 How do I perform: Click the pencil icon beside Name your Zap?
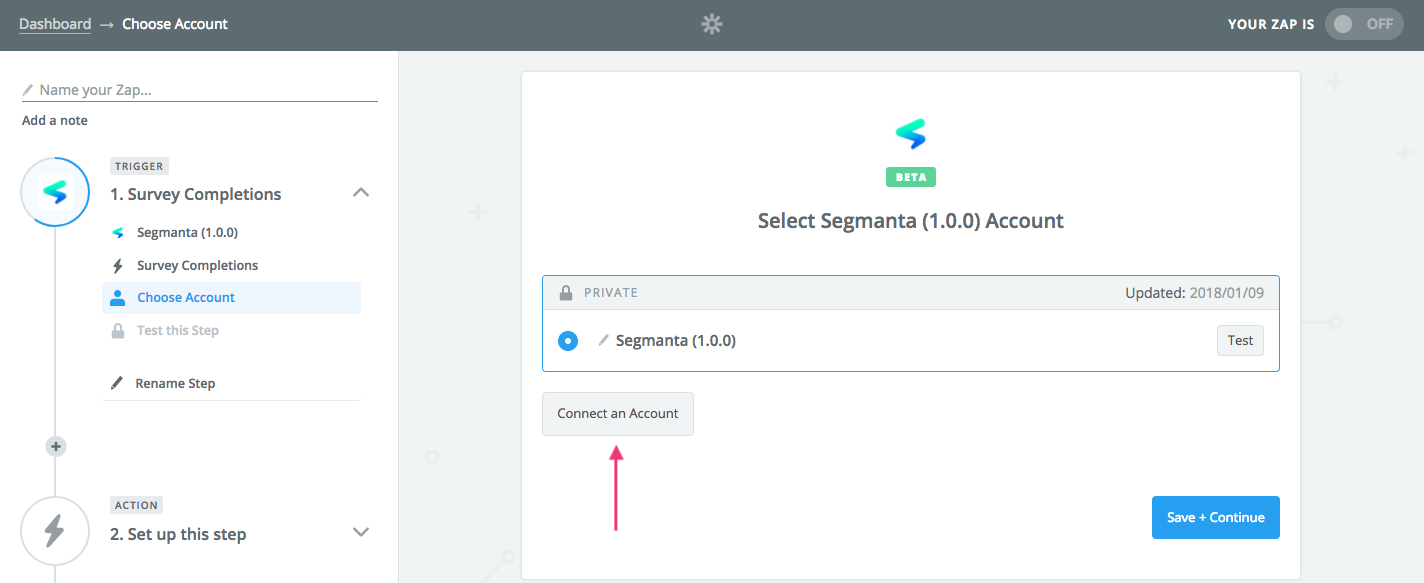point(28,90)
